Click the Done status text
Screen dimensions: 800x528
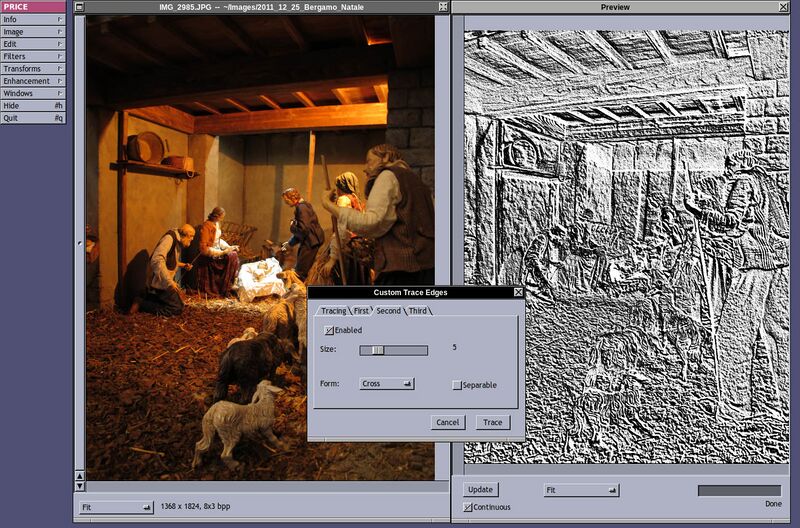tap(773, 504)
